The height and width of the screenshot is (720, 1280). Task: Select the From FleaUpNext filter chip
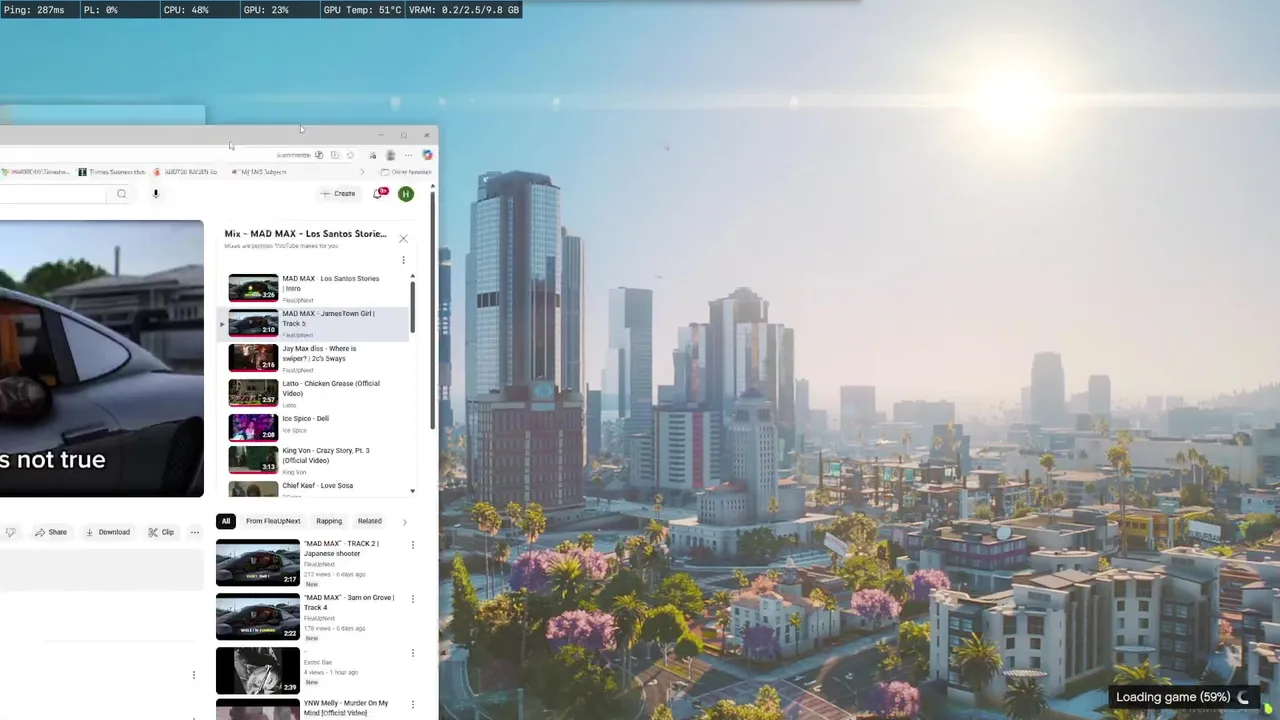pyautogui.click(x=273, y=521)
